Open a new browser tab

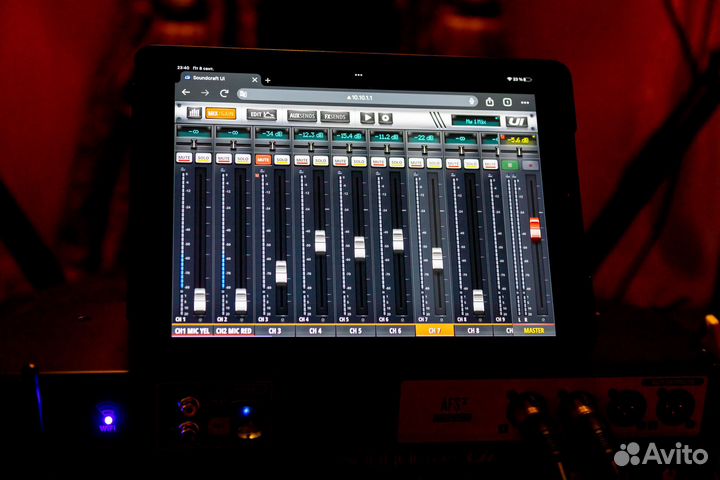[267, 79]
